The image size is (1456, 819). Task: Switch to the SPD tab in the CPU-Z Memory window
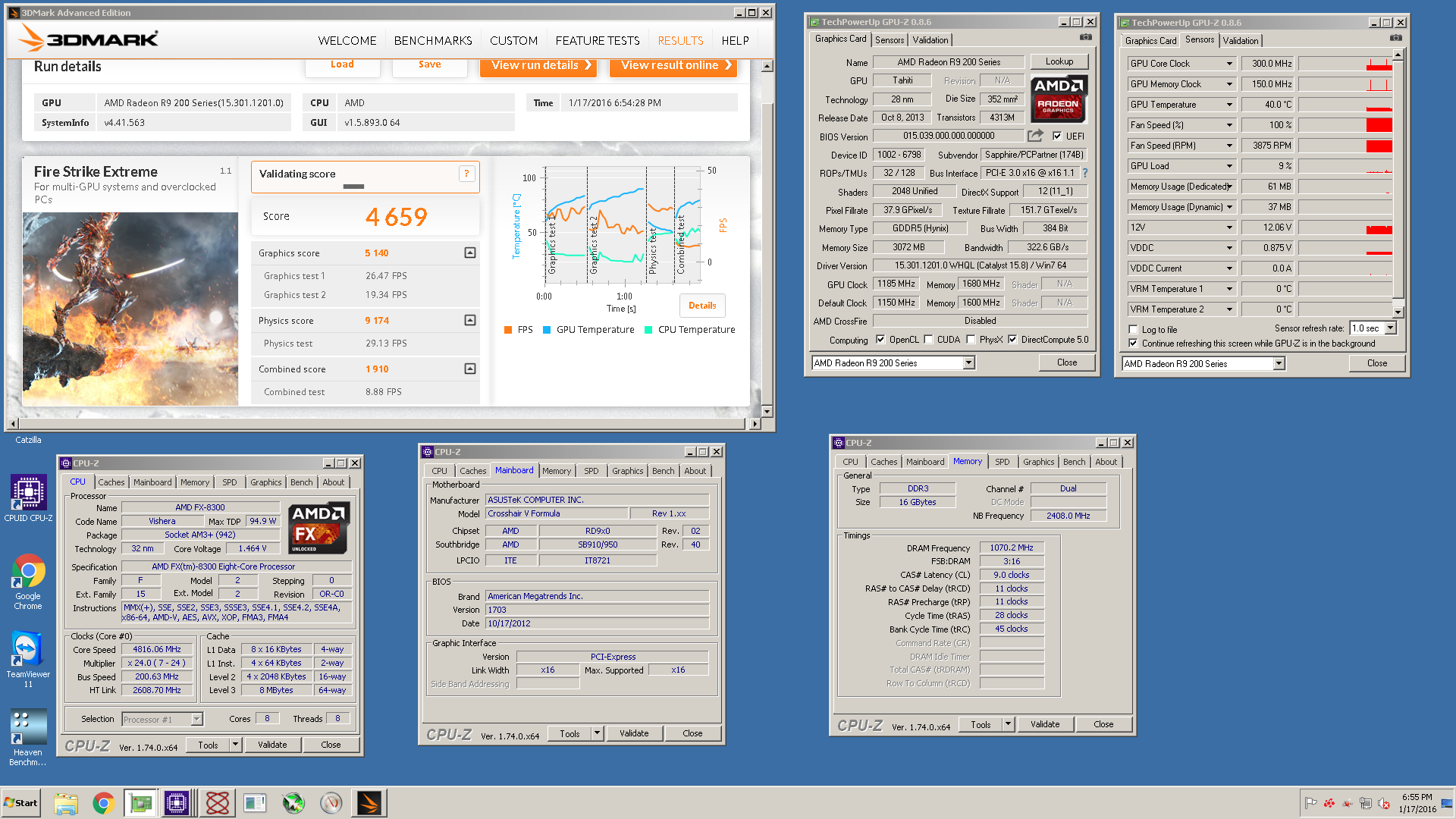[1003, 462]
